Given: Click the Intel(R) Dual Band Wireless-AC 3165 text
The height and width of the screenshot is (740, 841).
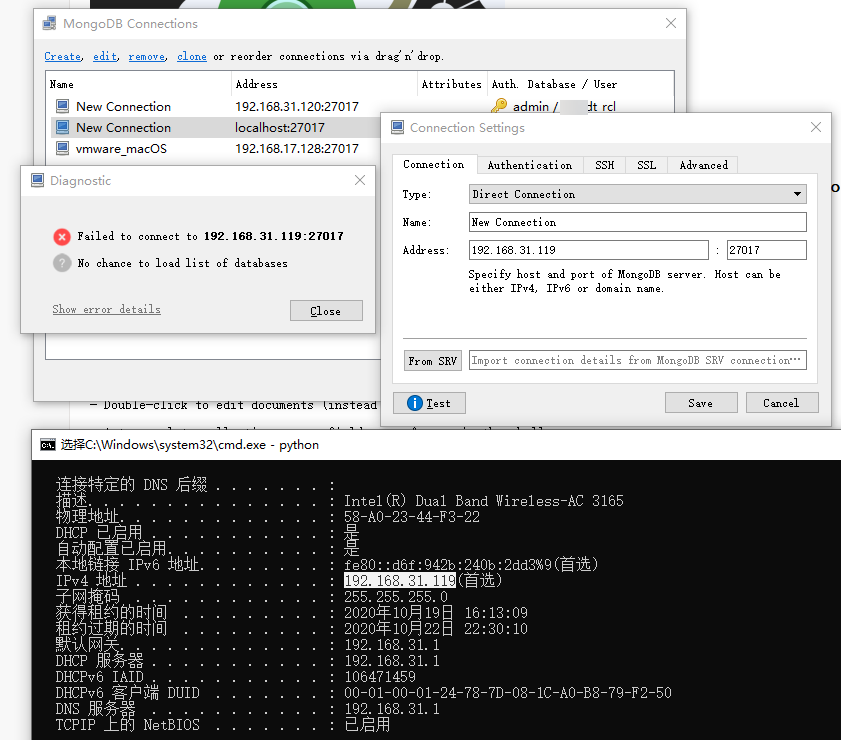Looking at the screenshot, I should [484, 500].
